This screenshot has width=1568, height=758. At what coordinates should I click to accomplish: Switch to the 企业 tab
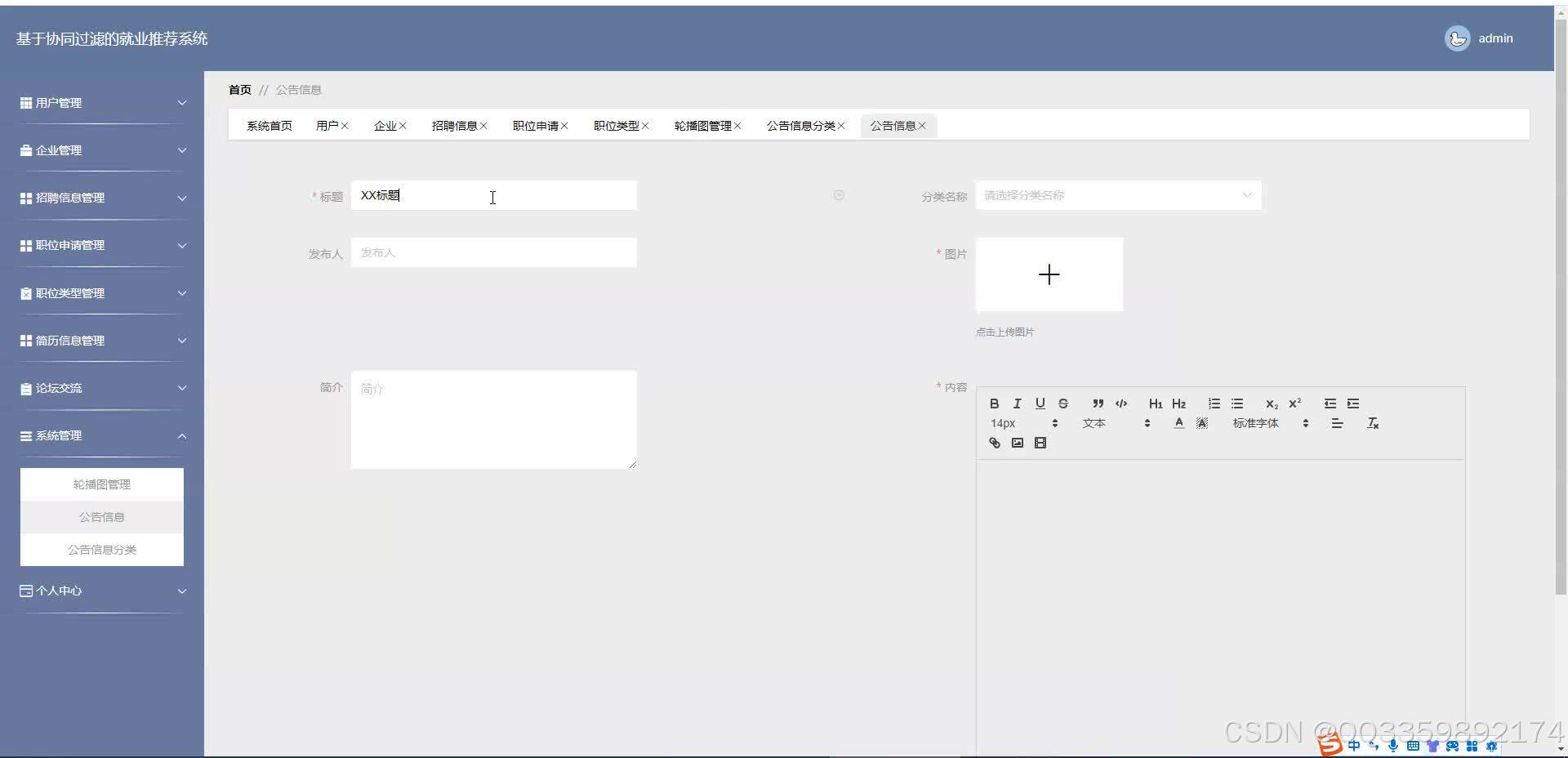point(385,126)
